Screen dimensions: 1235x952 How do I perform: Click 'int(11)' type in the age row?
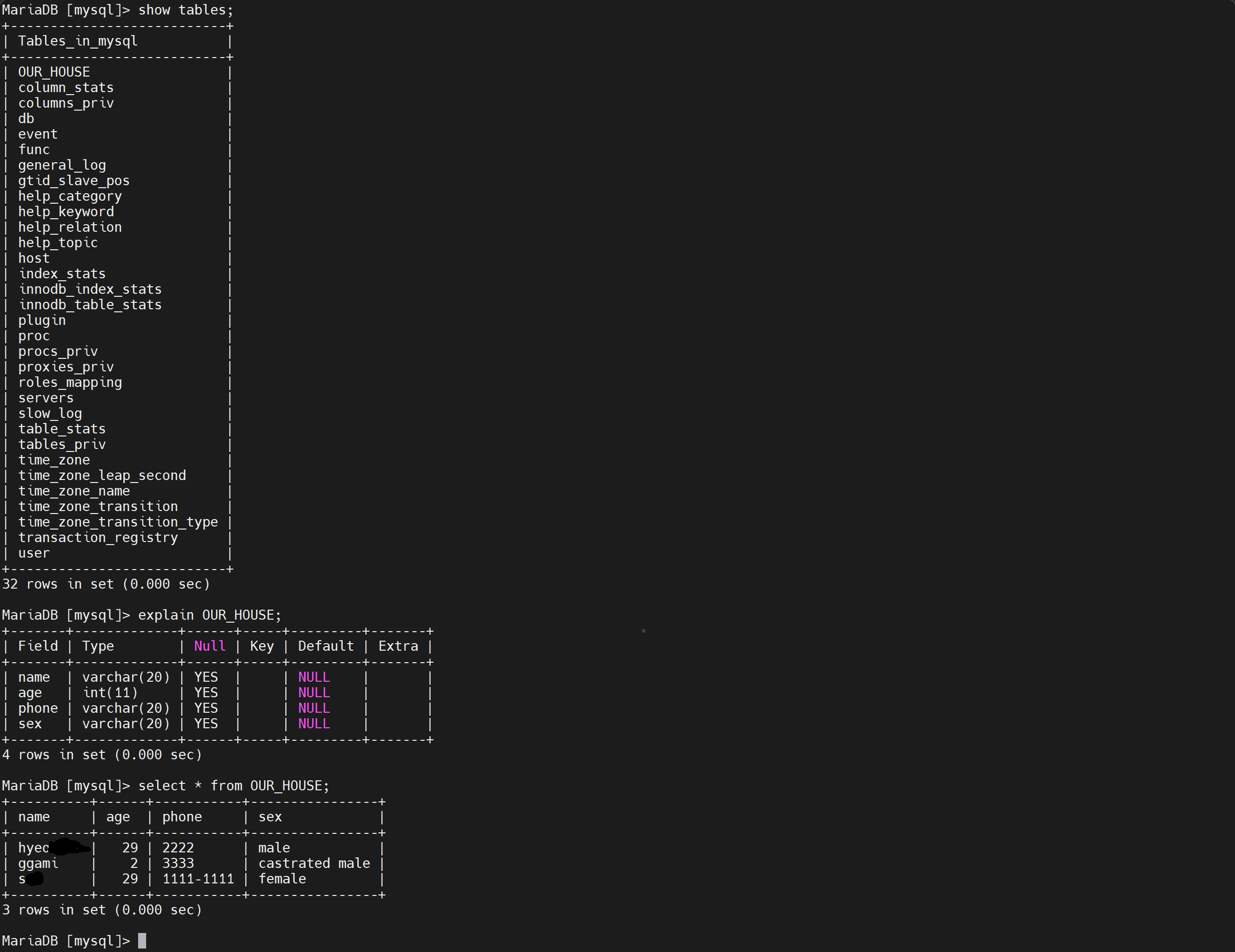tap(110, 693)
